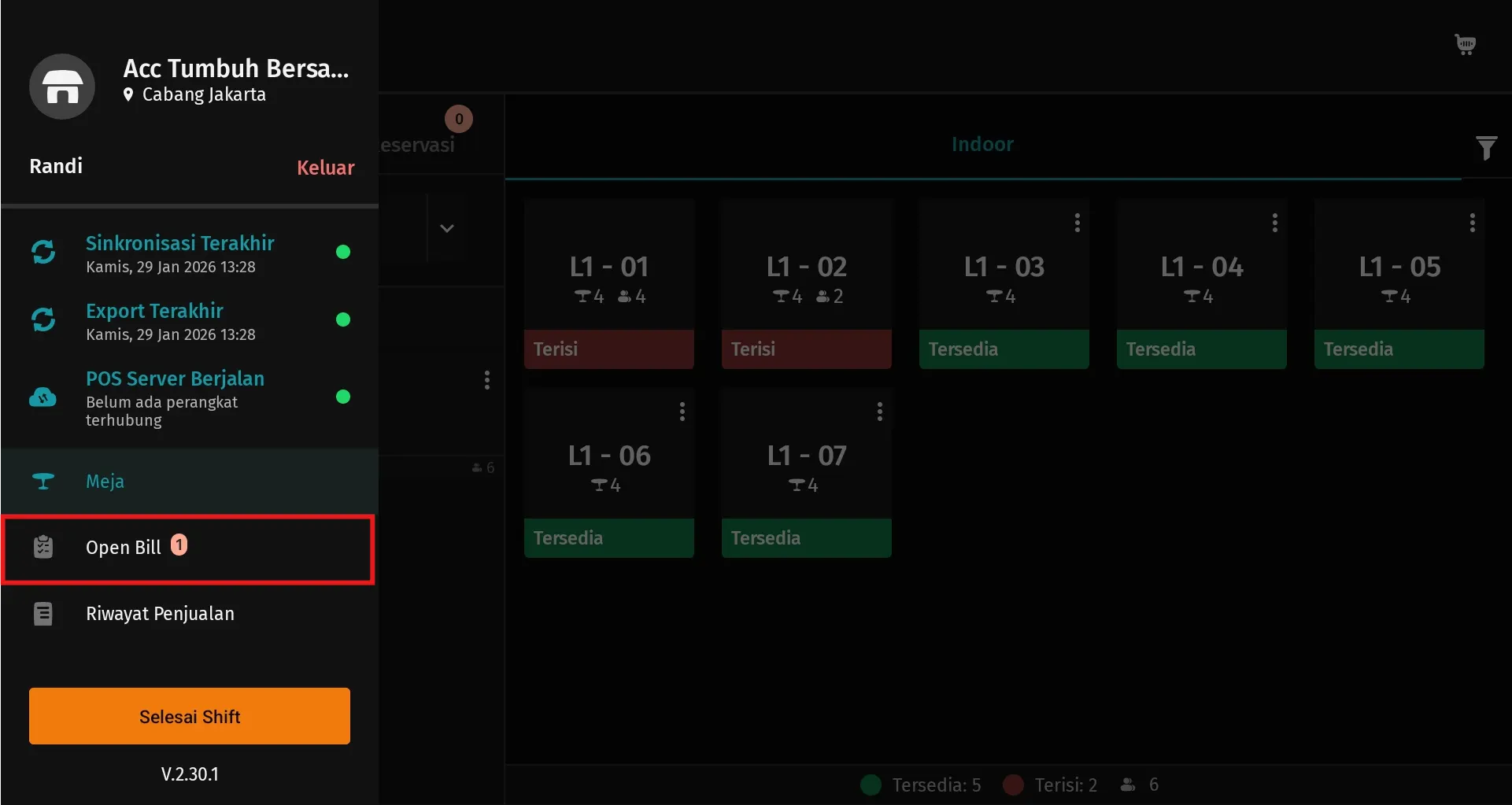Click the Sinkronisasi Terakhir sync icon
1512x805 pixels.
(x=43, y=252)
